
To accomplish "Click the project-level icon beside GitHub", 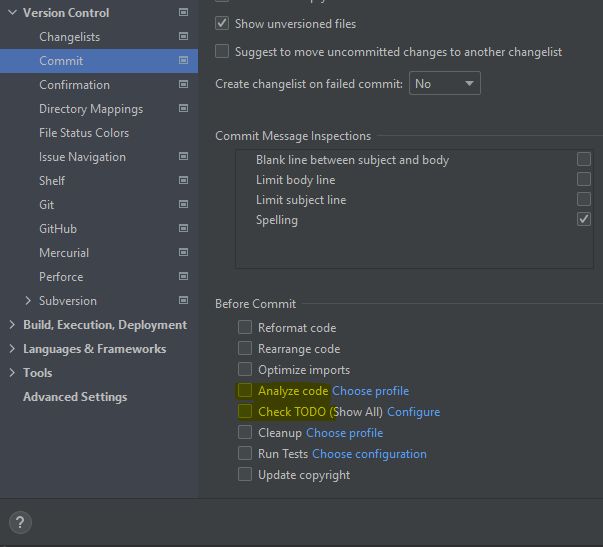I will [x=183, y=228].
